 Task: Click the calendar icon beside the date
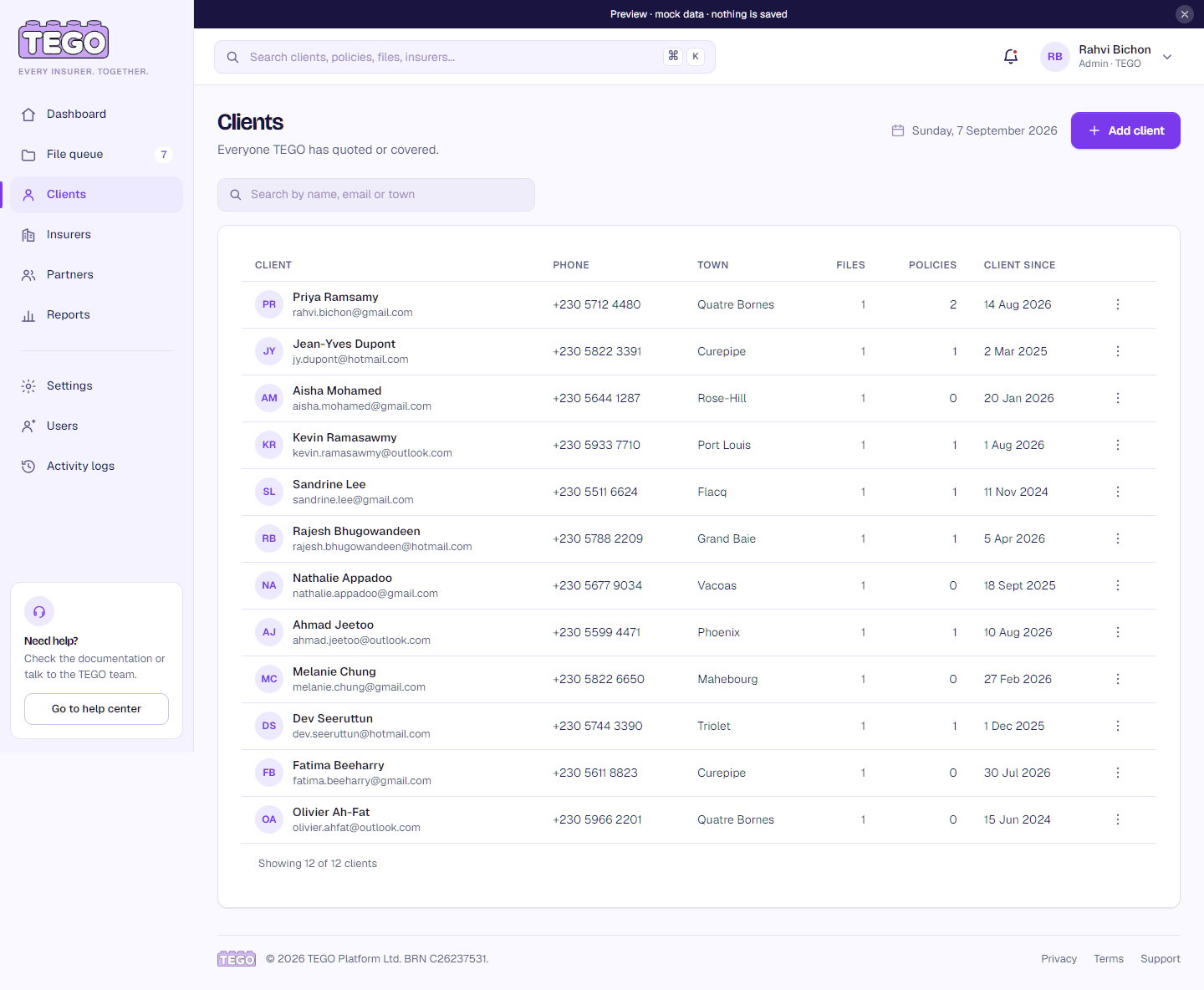click(898, 130)
